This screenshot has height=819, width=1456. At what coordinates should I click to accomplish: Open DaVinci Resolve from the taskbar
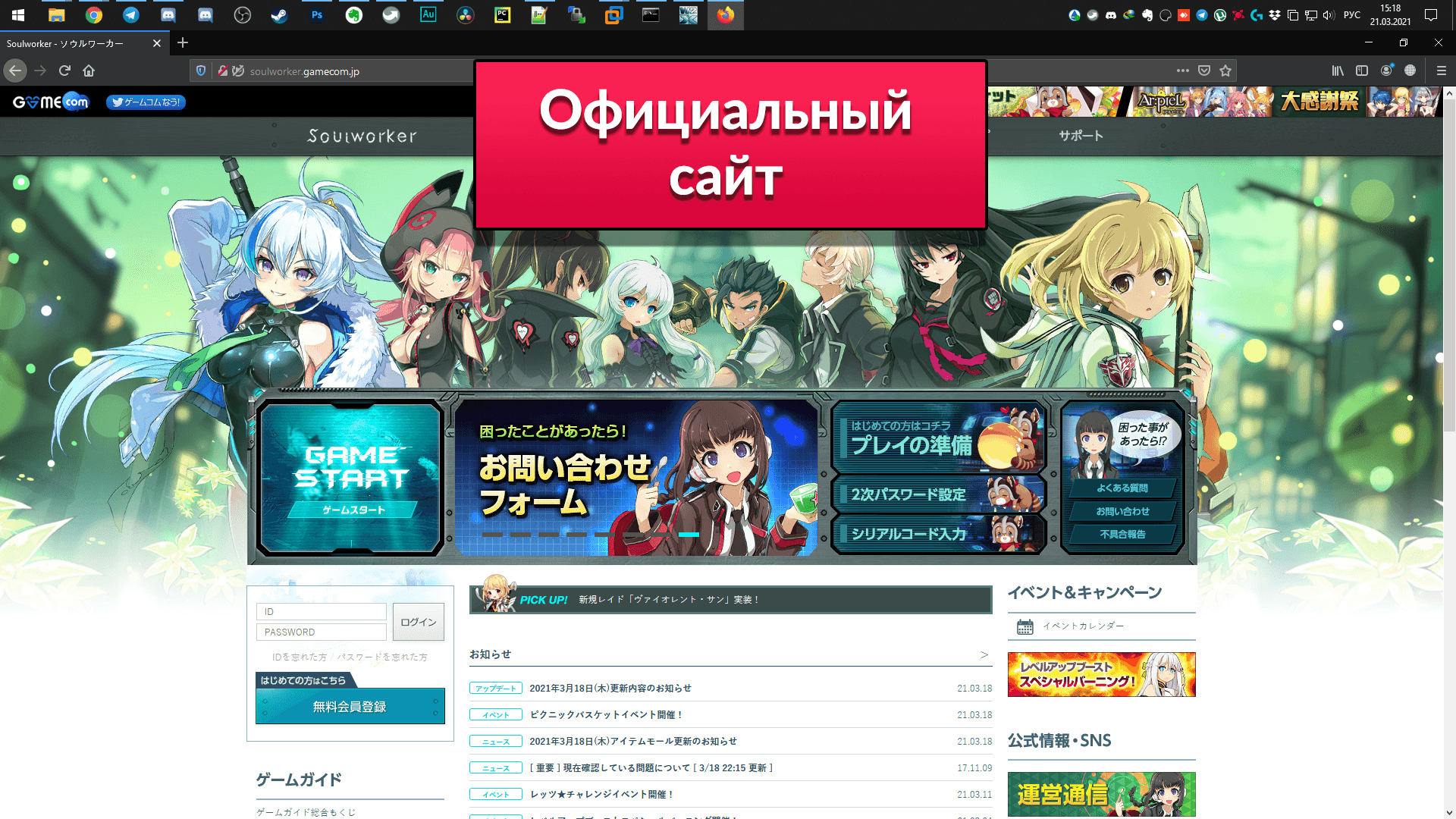[466, 15]
